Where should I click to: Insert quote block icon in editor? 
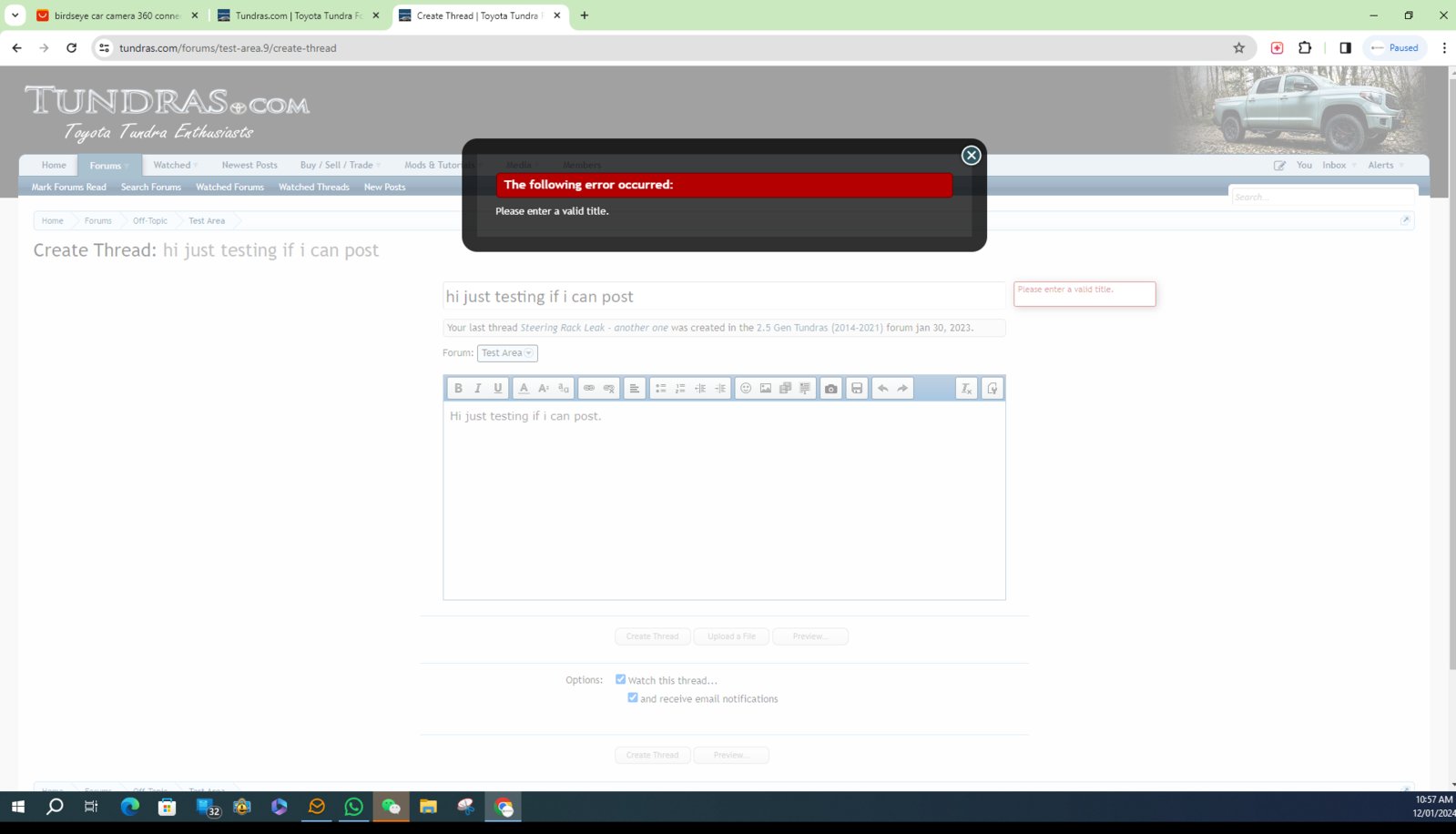pos(805,389)
